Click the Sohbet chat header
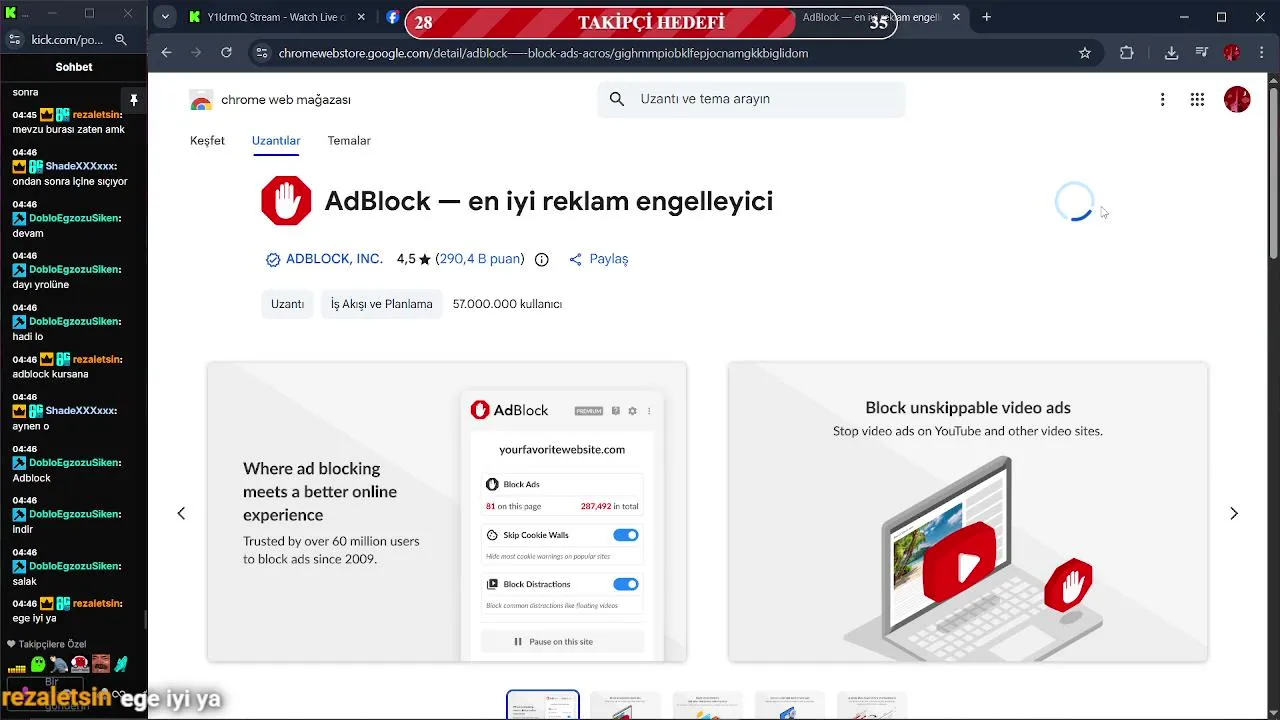Image resolution: width=1280 pixels, height=720 pixels. (x=74, y=67)
